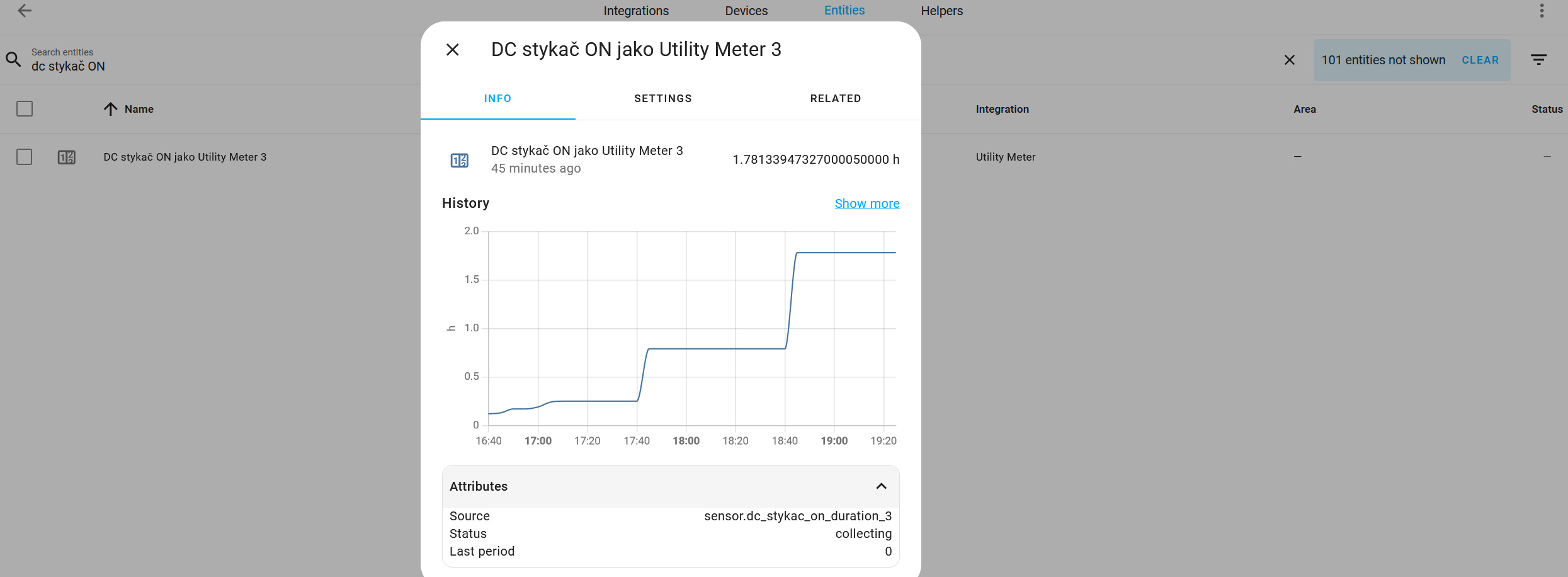Click the '101 entities not shown' label
Viewport: 1568px width, 577px height.
pyautogui.click(x=1383, y=60)
